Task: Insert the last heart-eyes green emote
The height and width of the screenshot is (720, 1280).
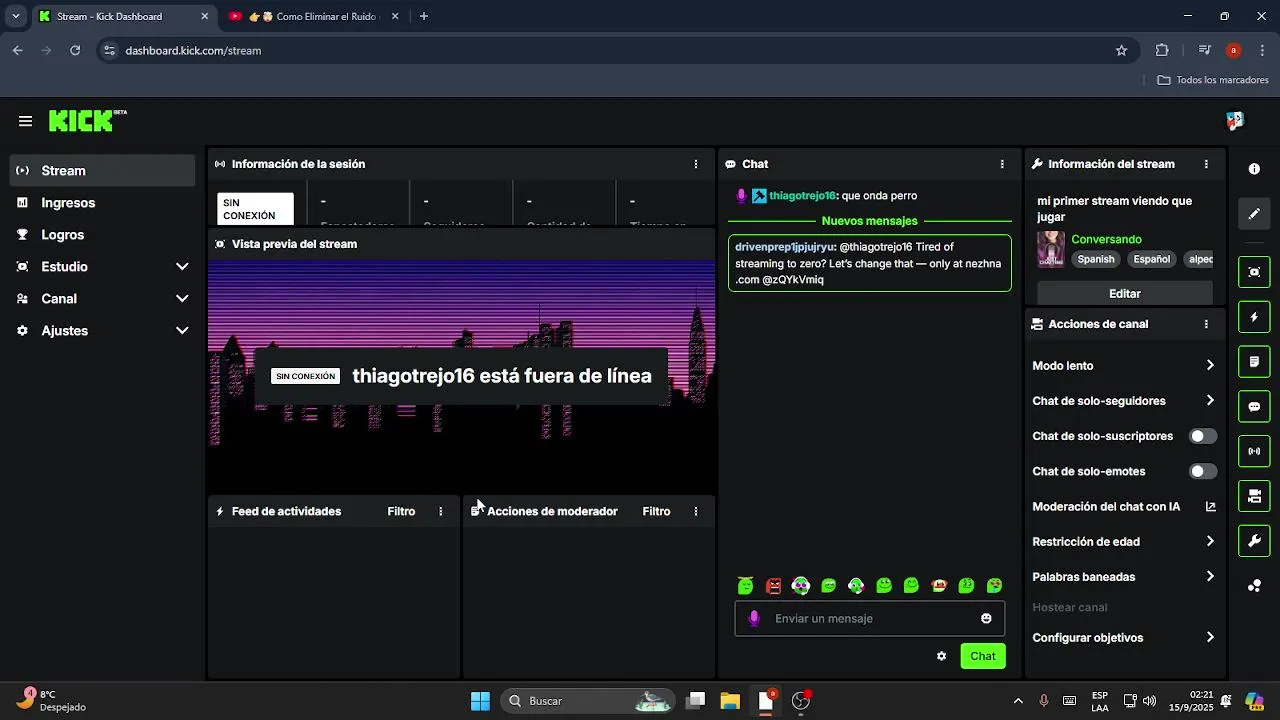Action: click(994, 586)
